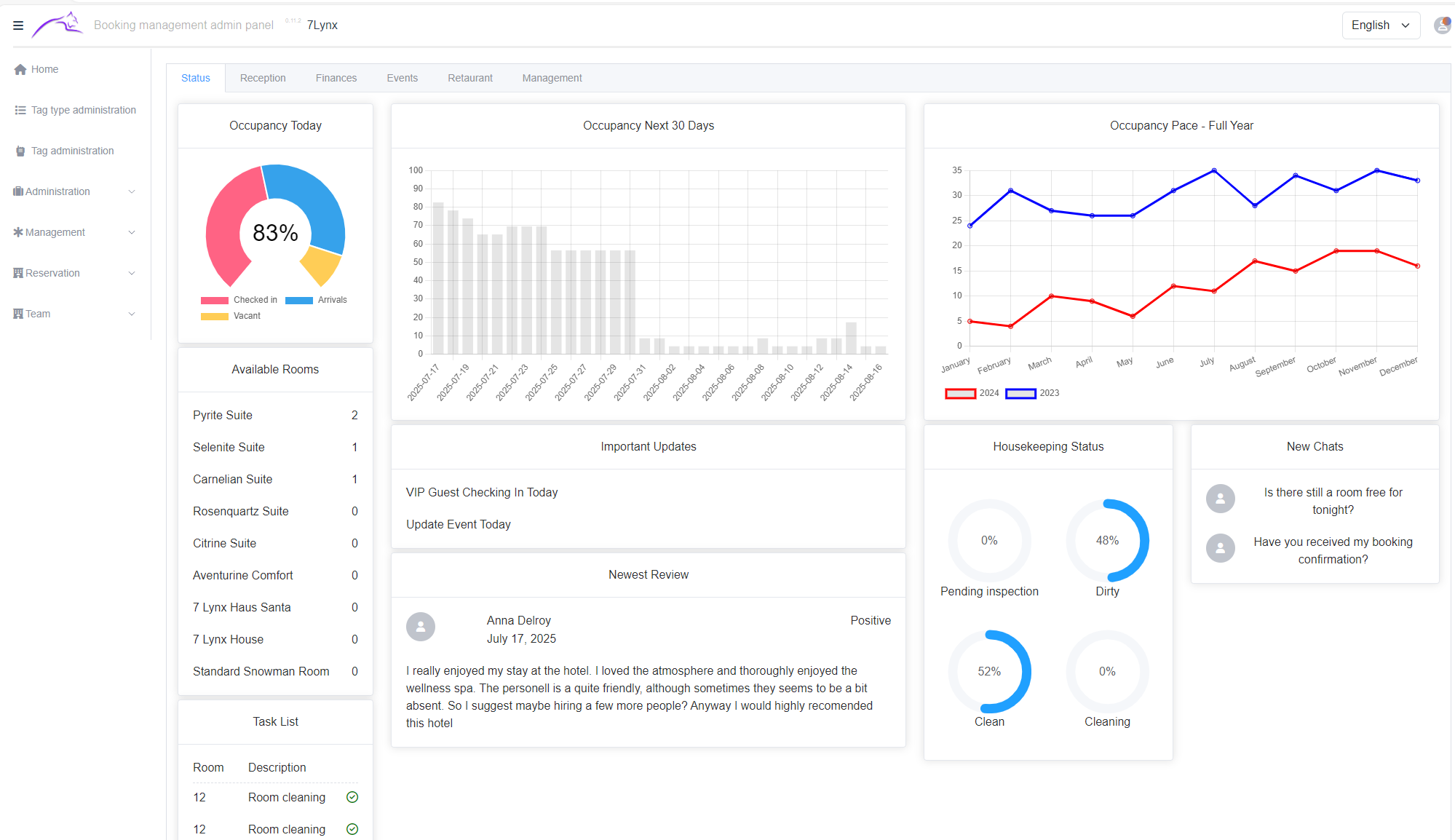Click the Tag administration icon
1455x840 pixels.
pos(20,151)
